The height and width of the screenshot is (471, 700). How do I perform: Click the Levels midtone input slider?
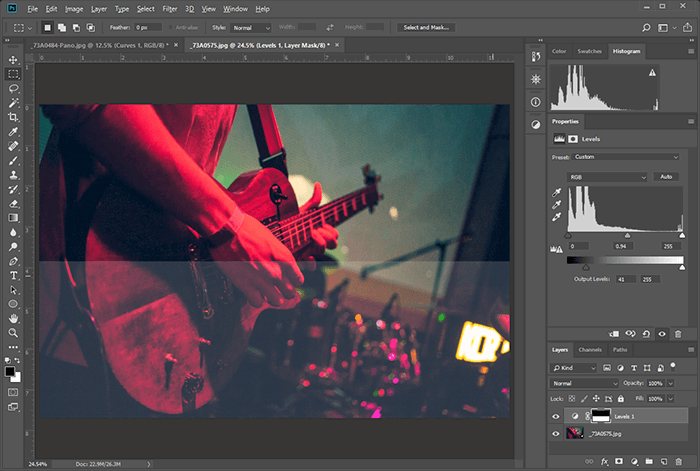click(x=627, y=235)
